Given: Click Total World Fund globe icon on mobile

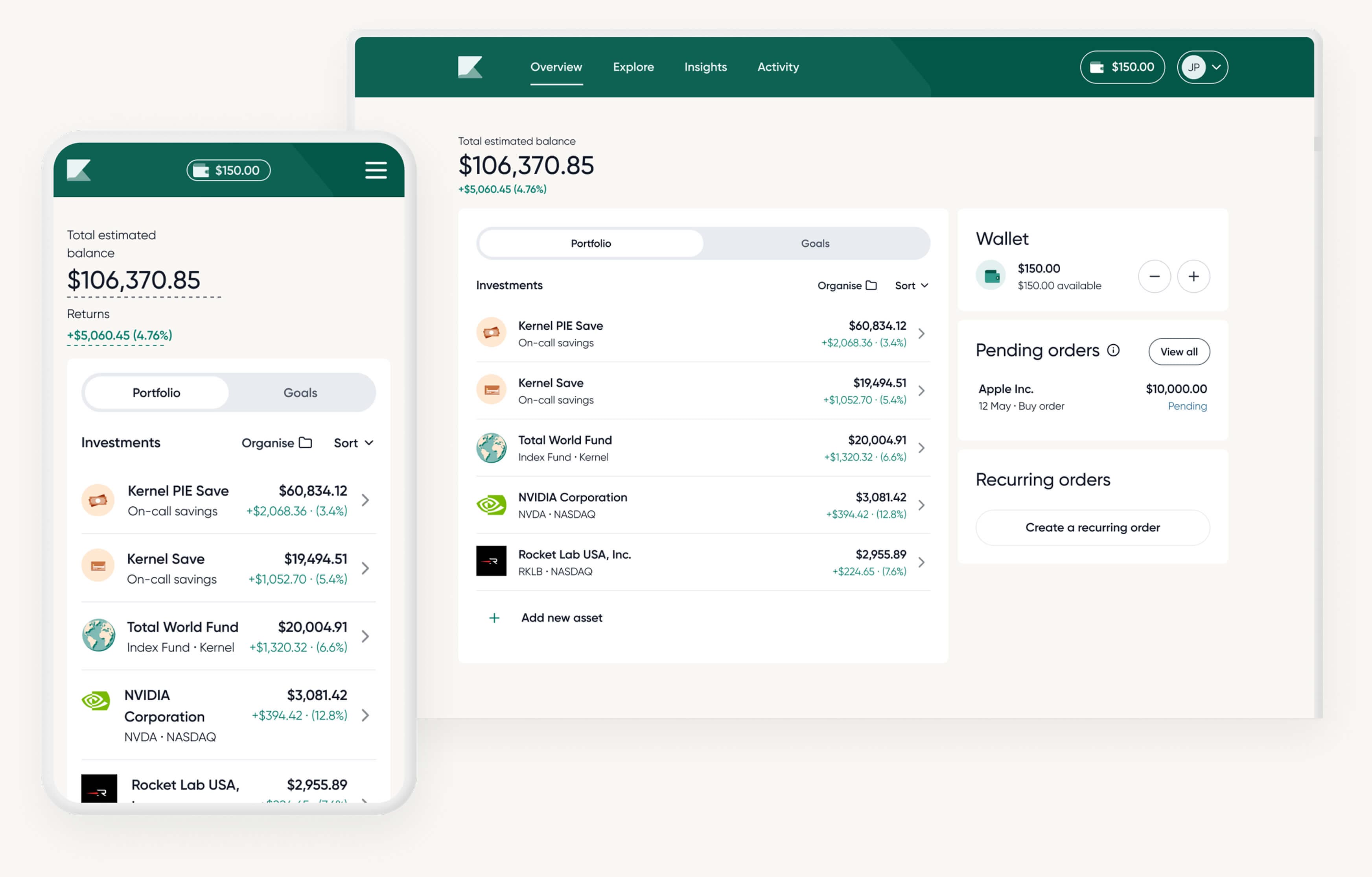Looking at the screenshot, I should tap(98, 635).
